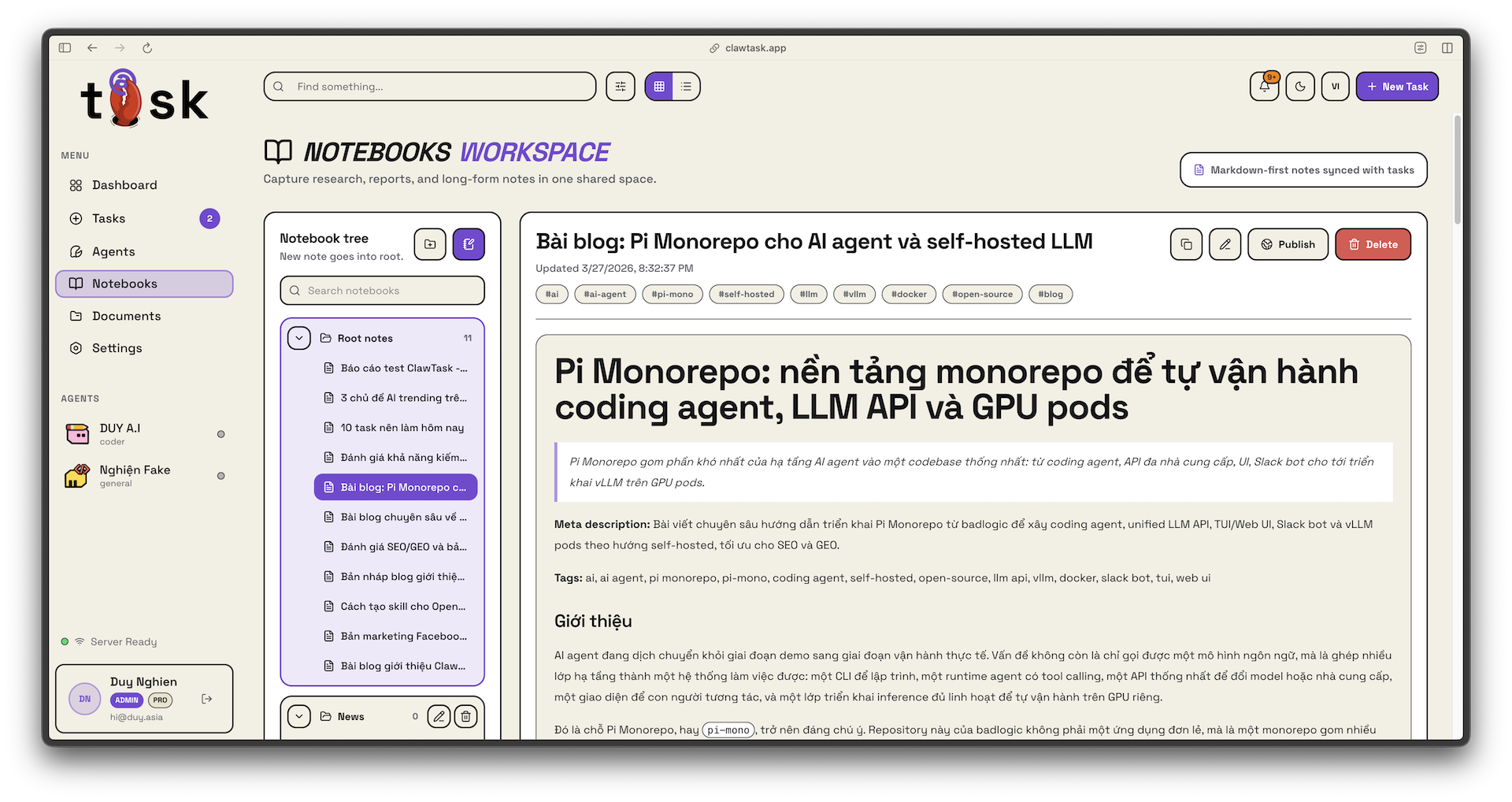Toggle dark mode with the moon icon

[x=1300, y=87]
